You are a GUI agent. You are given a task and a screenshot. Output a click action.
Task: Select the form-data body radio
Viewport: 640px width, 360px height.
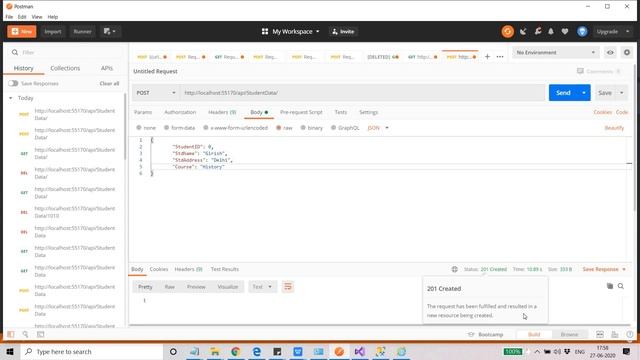click(x=166, y=128)
